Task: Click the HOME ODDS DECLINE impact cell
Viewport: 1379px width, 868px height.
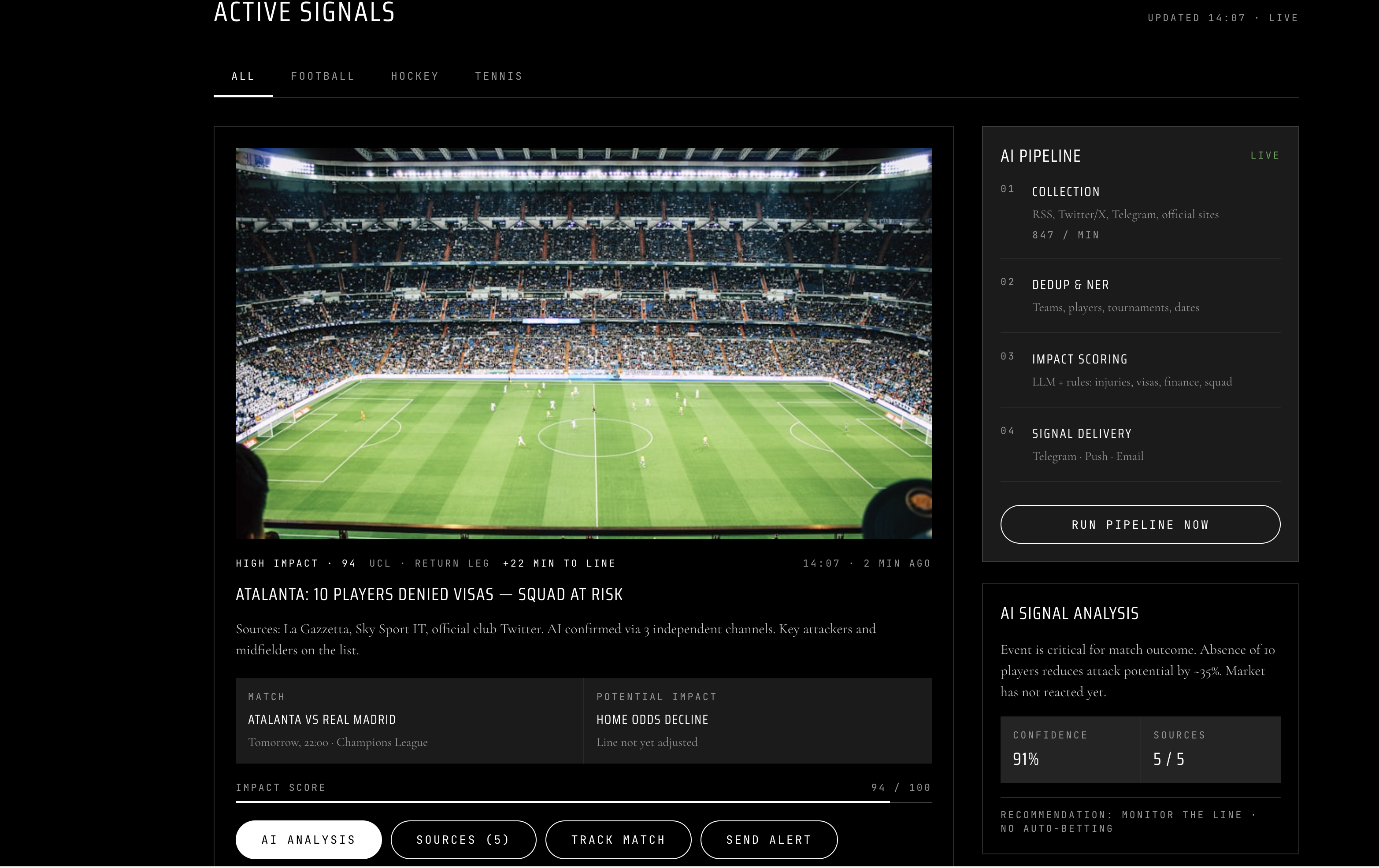Action: coord(758,721)
